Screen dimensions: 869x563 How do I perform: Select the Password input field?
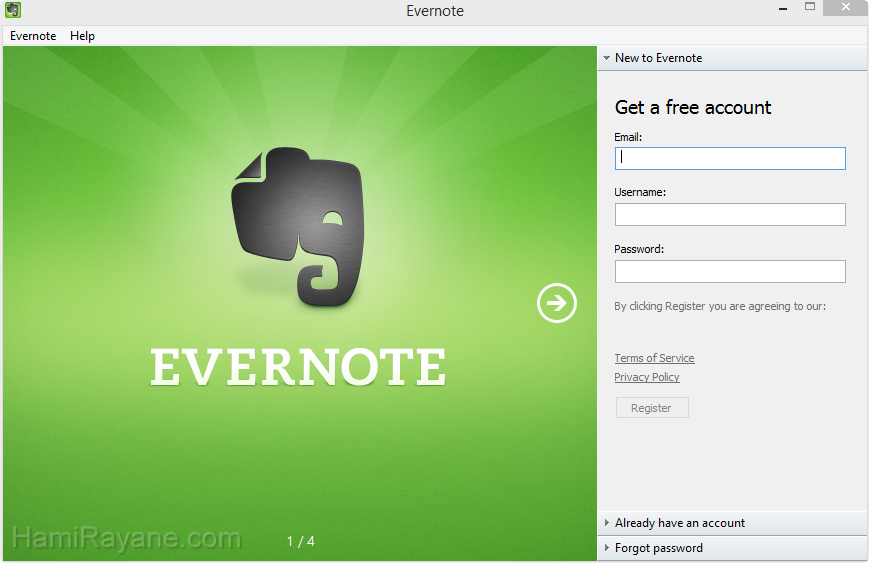point(730,271)
